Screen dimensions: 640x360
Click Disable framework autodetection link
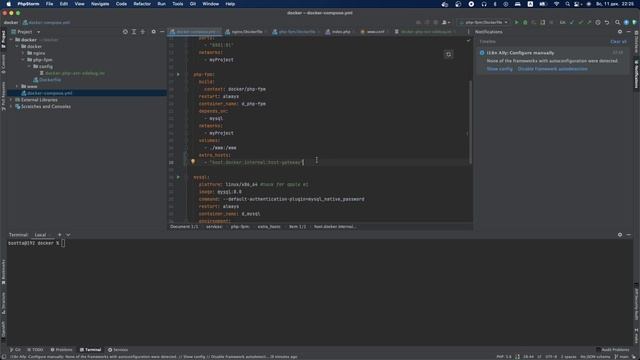(x=553, y=69)
